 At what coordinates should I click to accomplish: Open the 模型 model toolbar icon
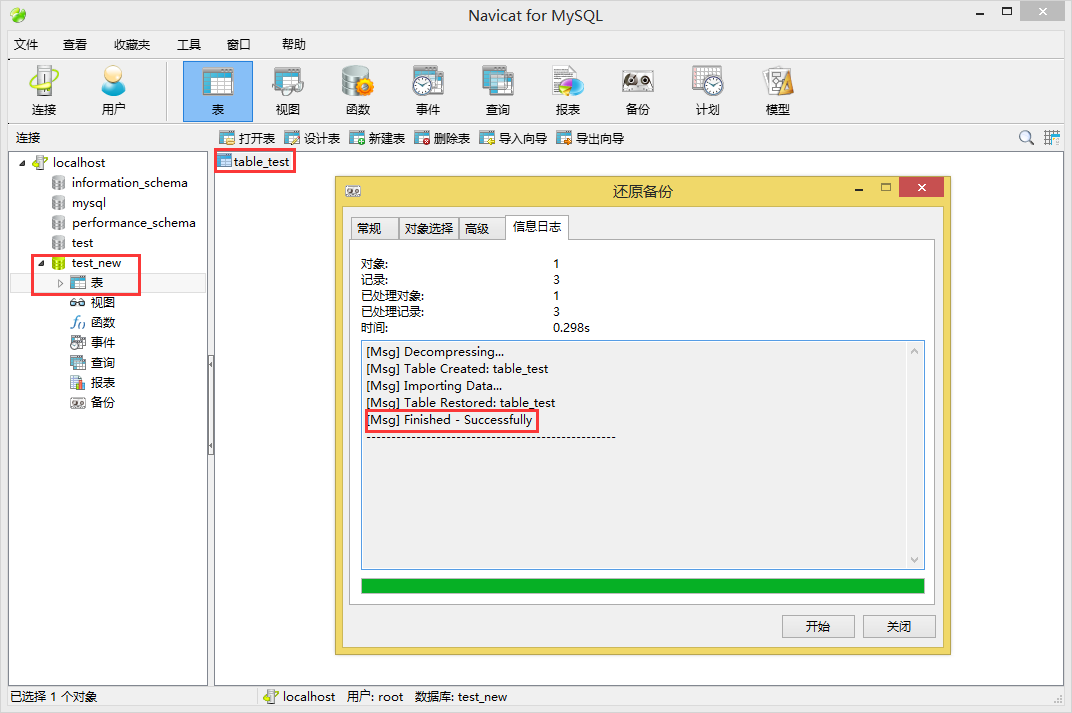[778, 91]
